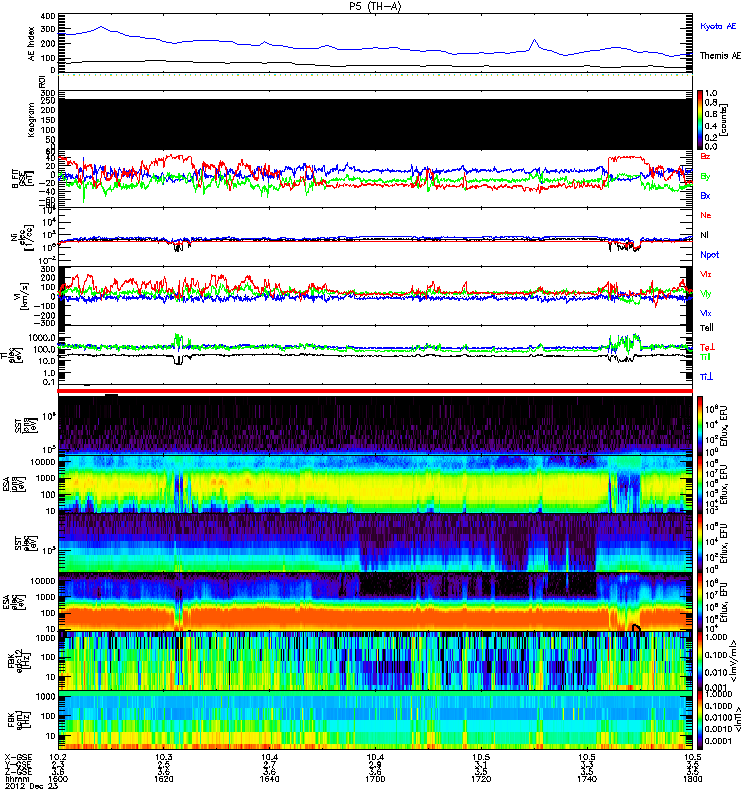Select the blue Kyoto AE legend label

click(x=718, y=26)
